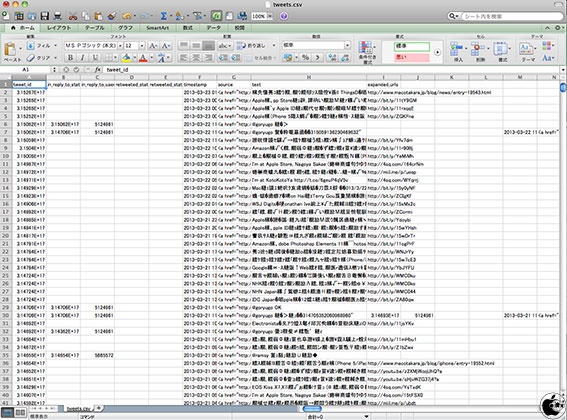Increase font size with larger A
This screenshot has height=420, width=567.
153,46
